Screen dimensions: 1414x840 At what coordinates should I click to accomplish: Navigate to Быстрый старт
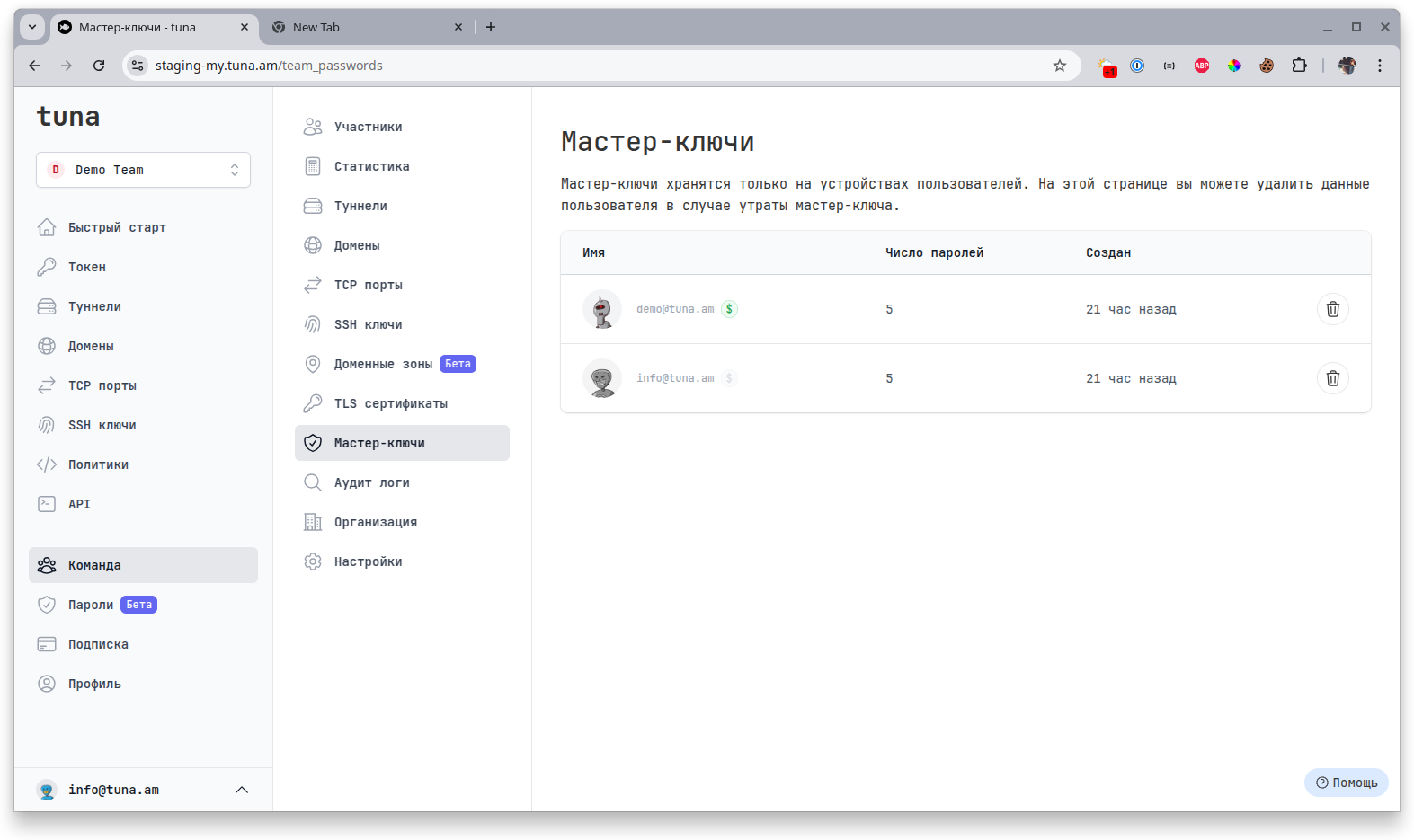(x=117, y=227)
